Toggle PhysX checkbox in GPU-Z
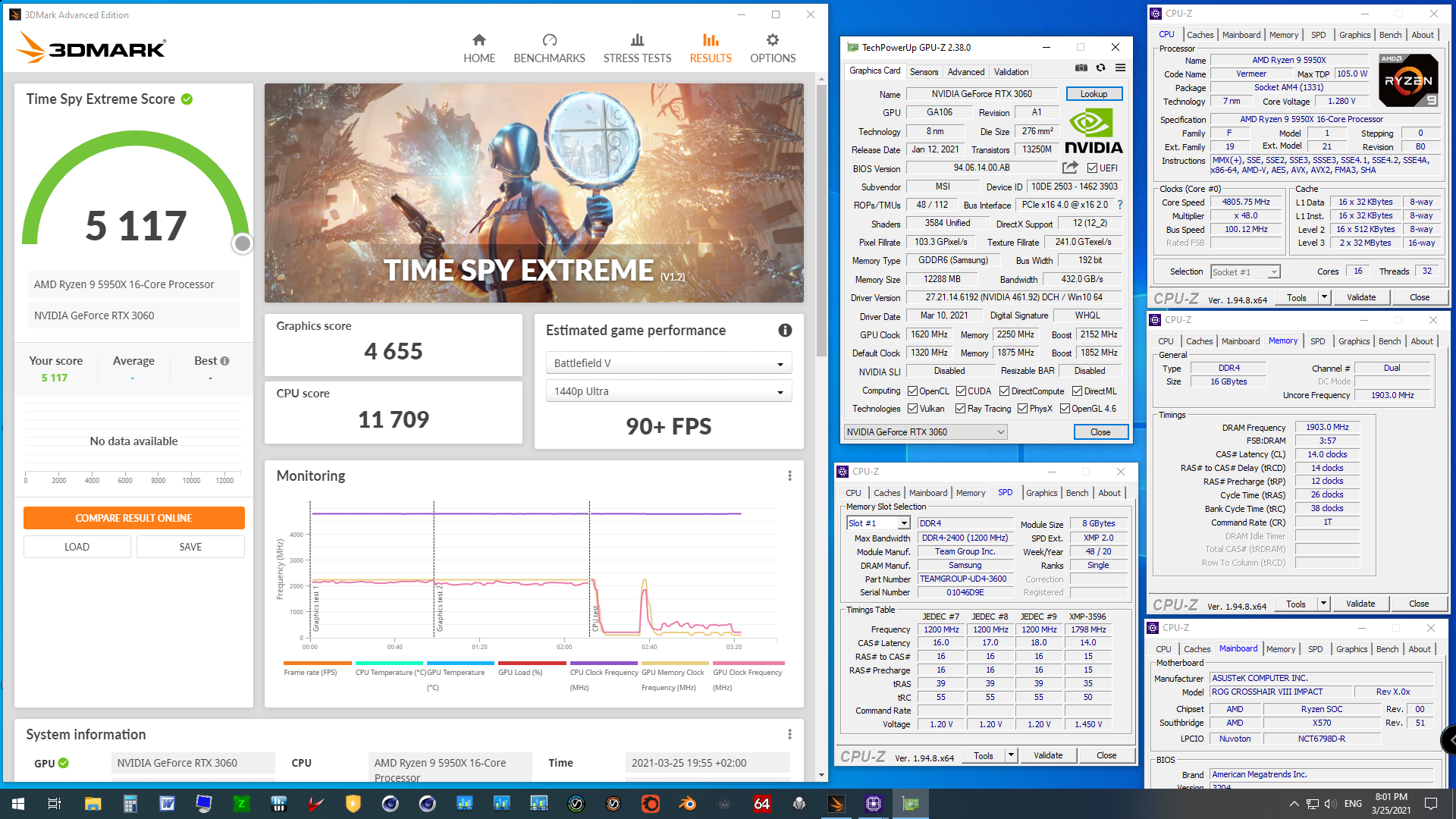 (1022, 409)
